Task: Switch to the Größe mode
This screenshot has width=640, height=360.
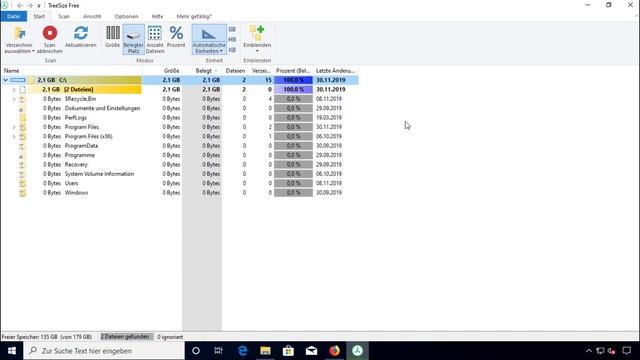Action: click(x=113, y=37)
